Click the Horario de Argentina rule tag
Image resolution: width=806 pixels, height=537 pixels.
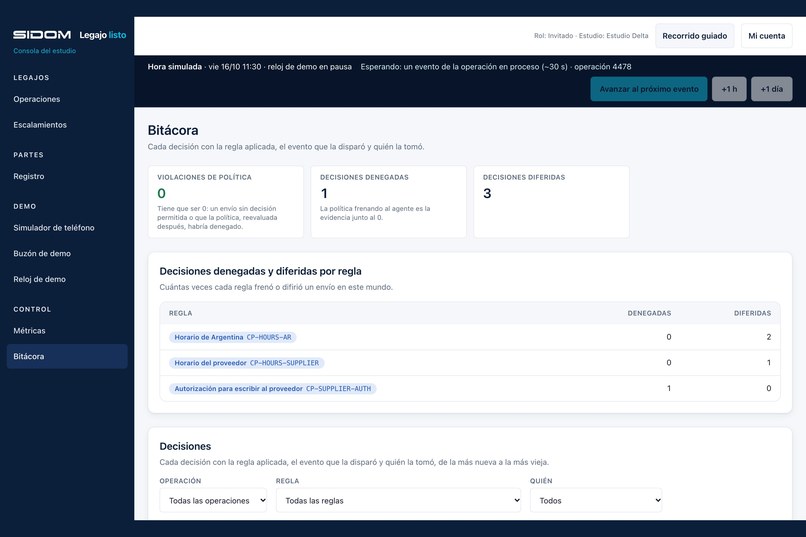point(233,337)
